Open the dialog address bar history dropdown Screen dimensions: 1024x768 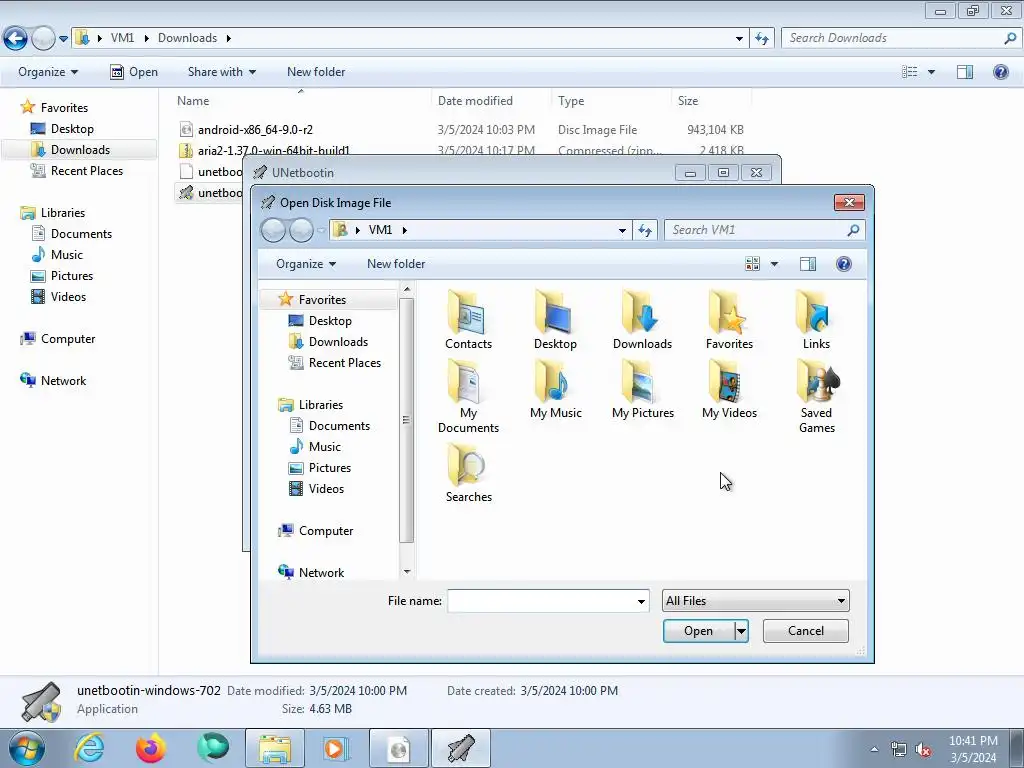tap(622, 230)
